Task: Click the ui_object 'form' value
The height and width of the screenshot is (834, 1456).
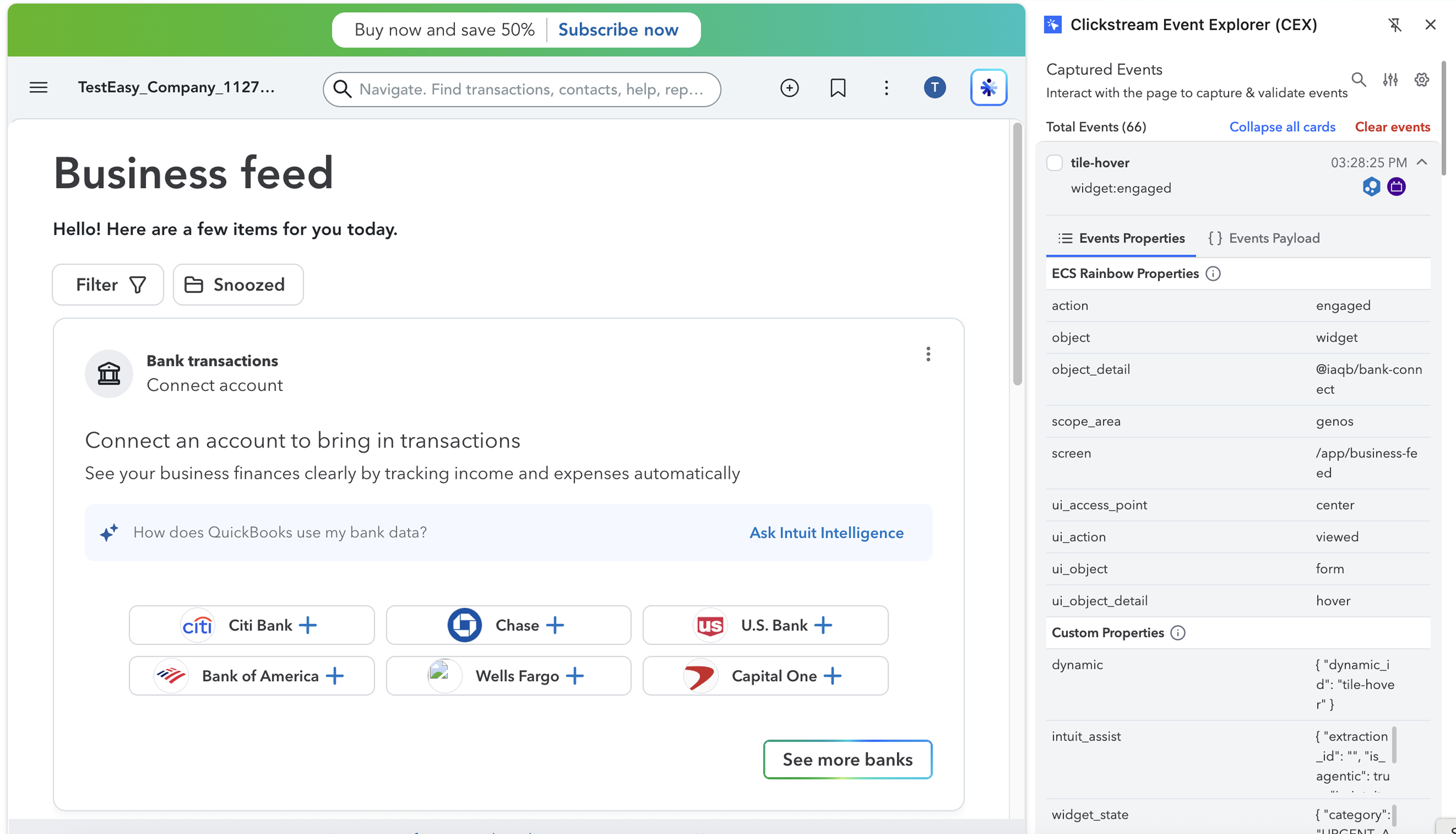Action: click(1330, 570)
